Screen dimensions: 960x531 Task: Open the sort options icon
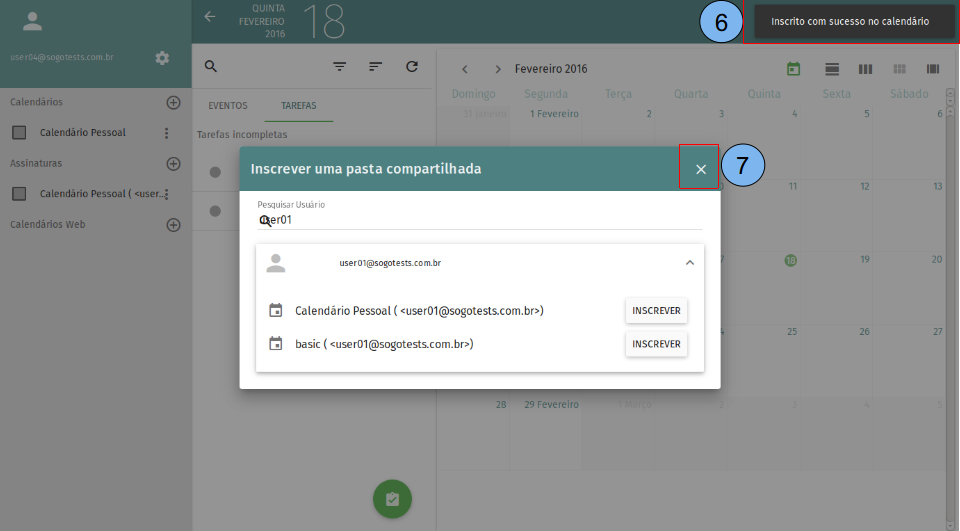pyautogui.click(x=376, y=67)
